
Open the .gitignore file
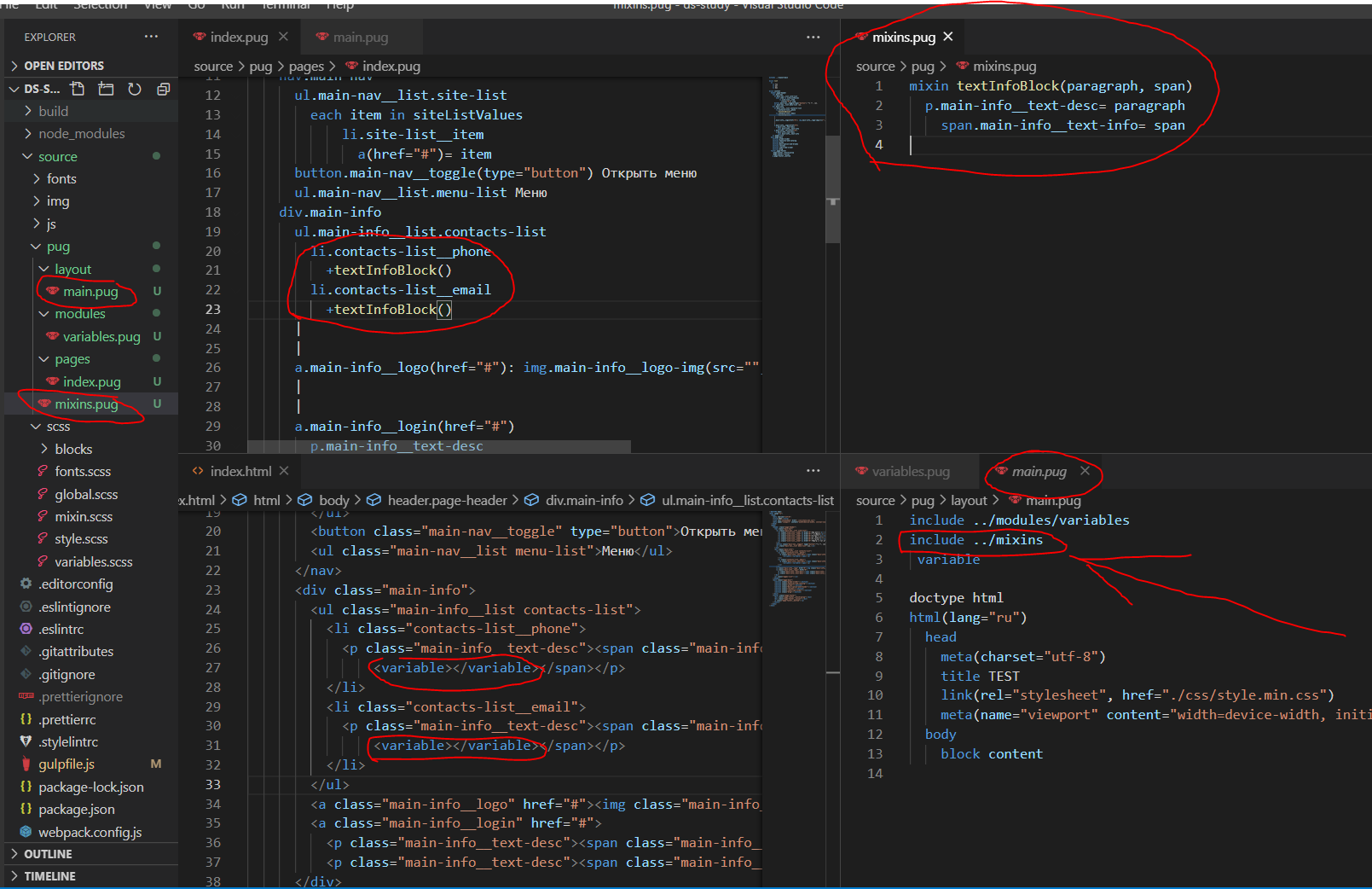[67, 674]
